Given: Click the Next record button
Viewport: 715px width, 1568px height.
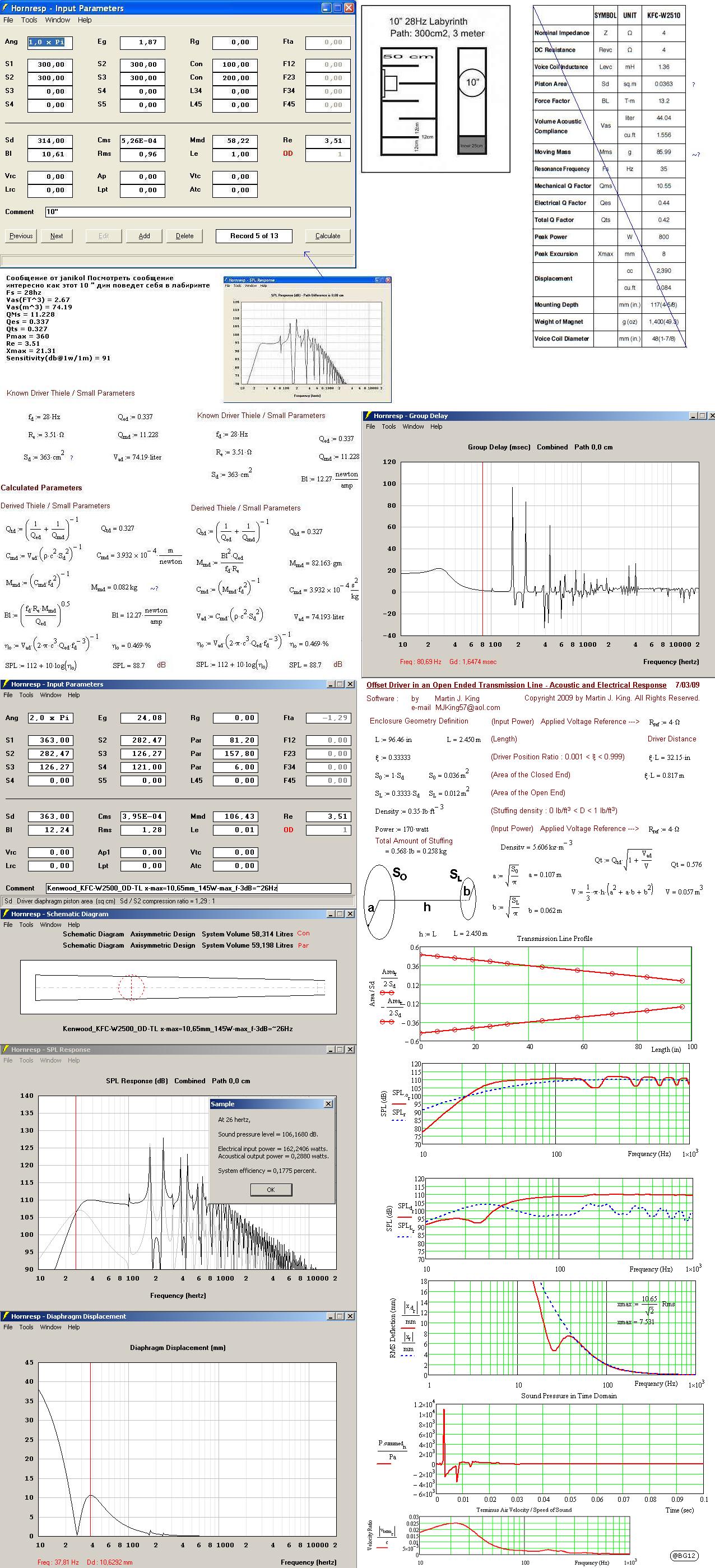Looking at the screenshot, I should click(57, 236).
